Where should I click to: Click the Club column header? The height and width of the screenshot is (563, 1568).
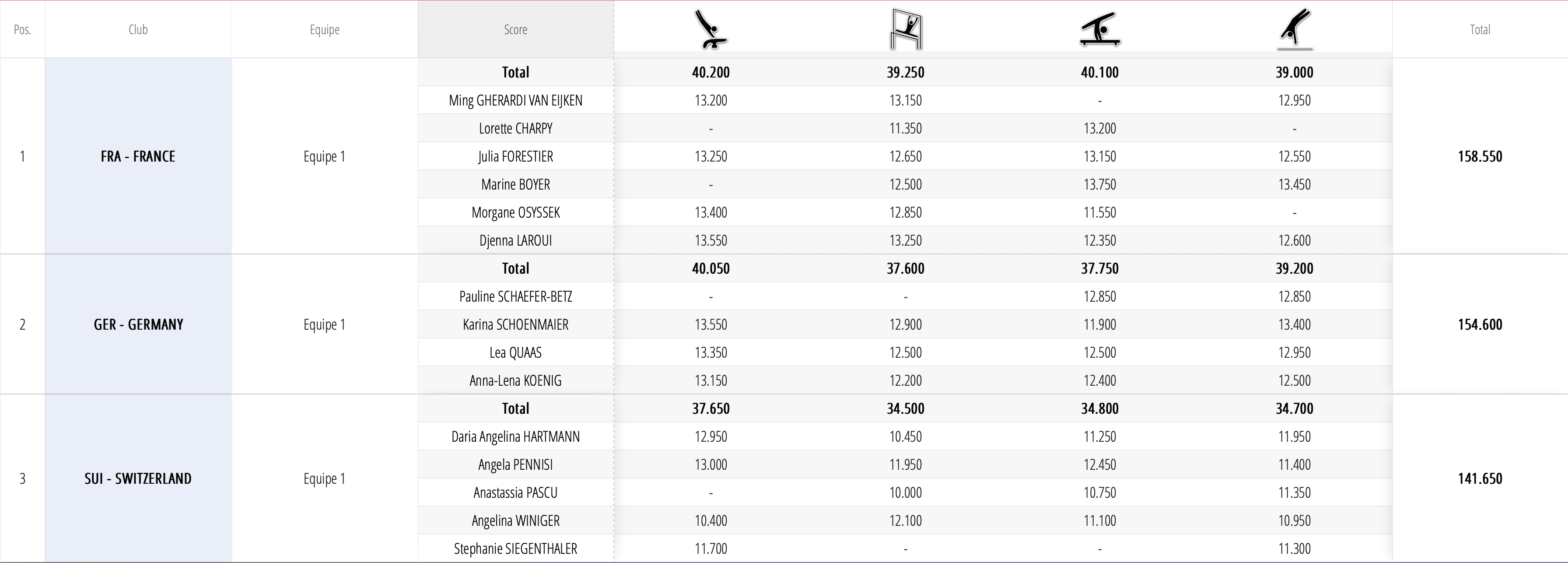click(x=138, y=29)
